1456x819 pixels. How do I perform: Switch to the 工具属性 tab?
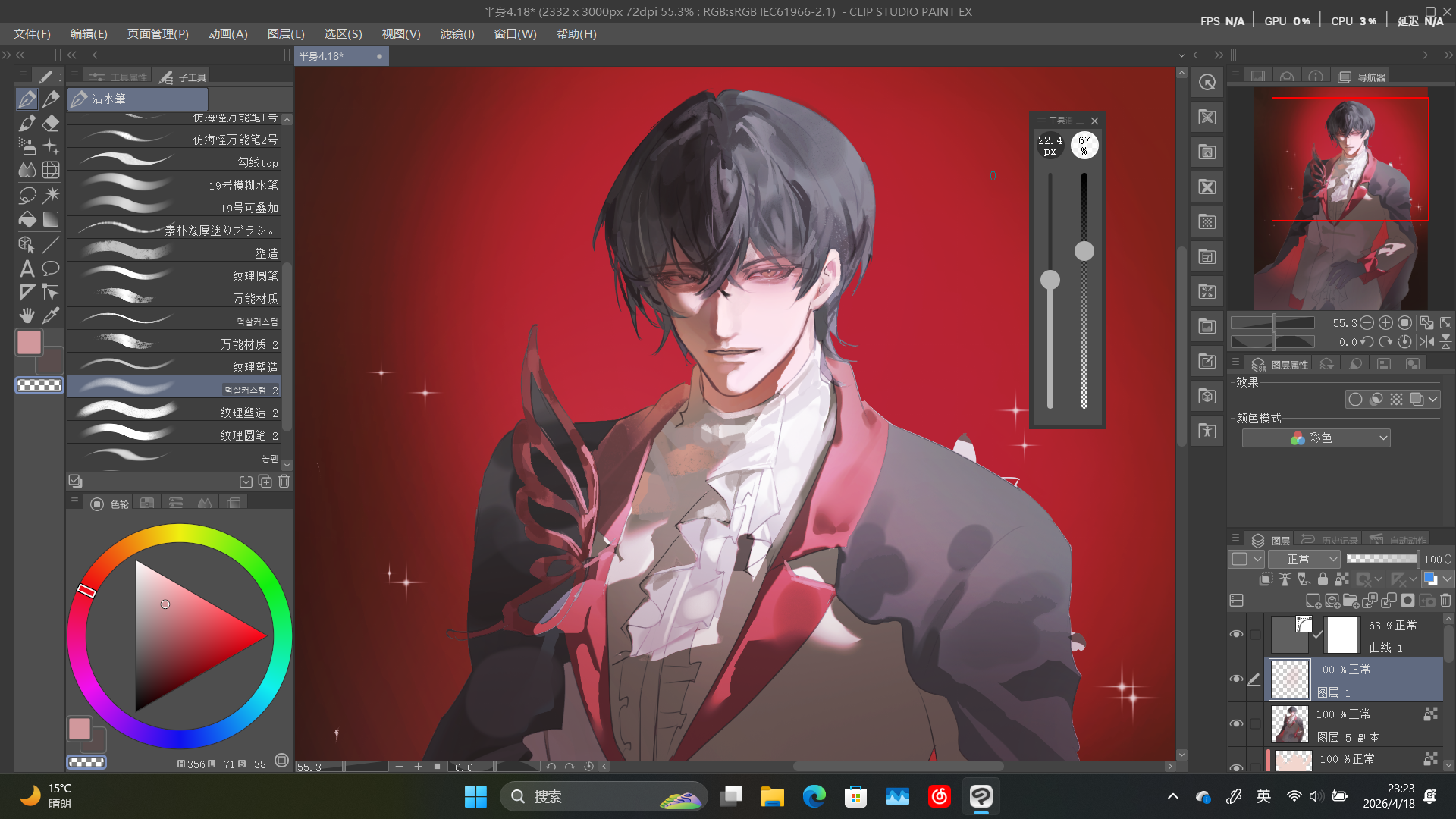coord(118,77)
